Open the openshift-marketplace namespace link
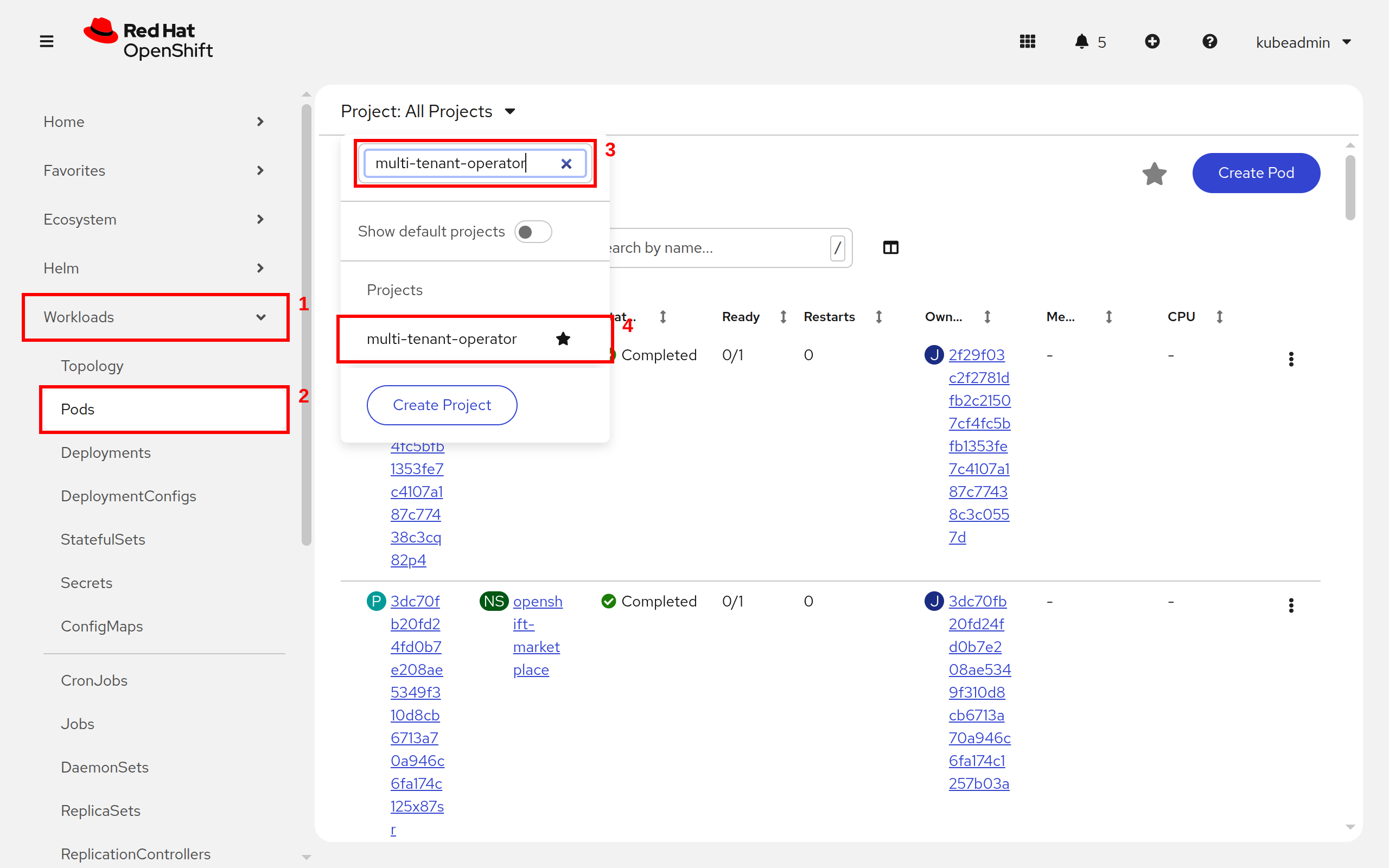The width and height of the screenshot is (1389, 868). [537, 635]
